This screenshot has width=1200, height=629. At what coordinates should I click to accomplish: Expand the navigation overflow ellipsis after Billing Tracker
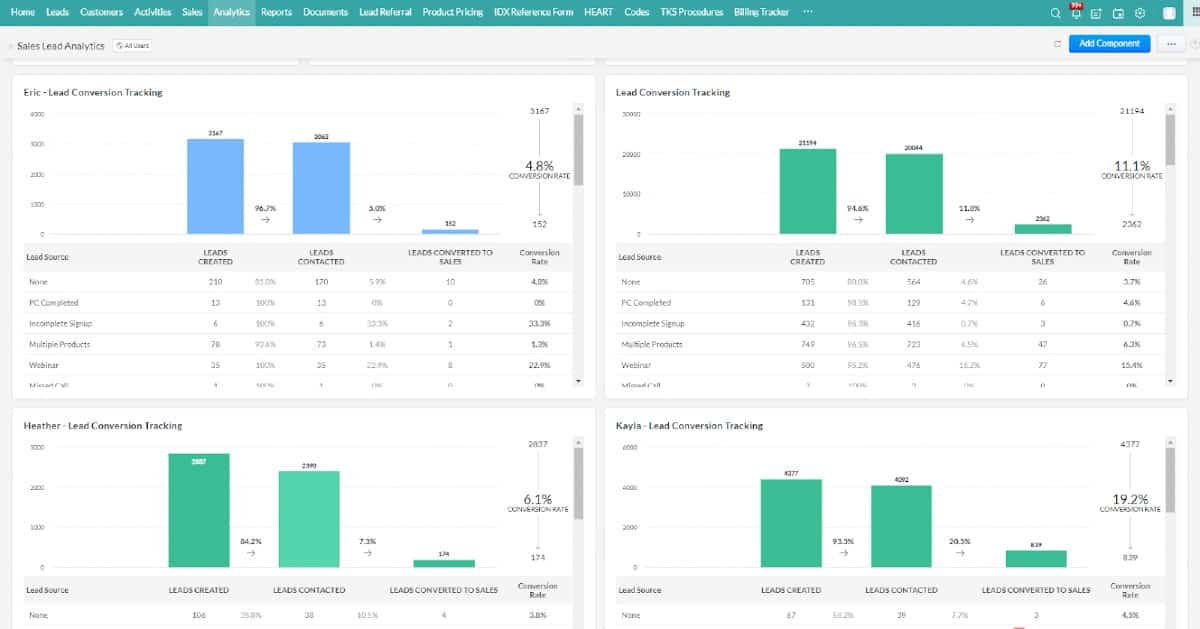pos(808,12)
